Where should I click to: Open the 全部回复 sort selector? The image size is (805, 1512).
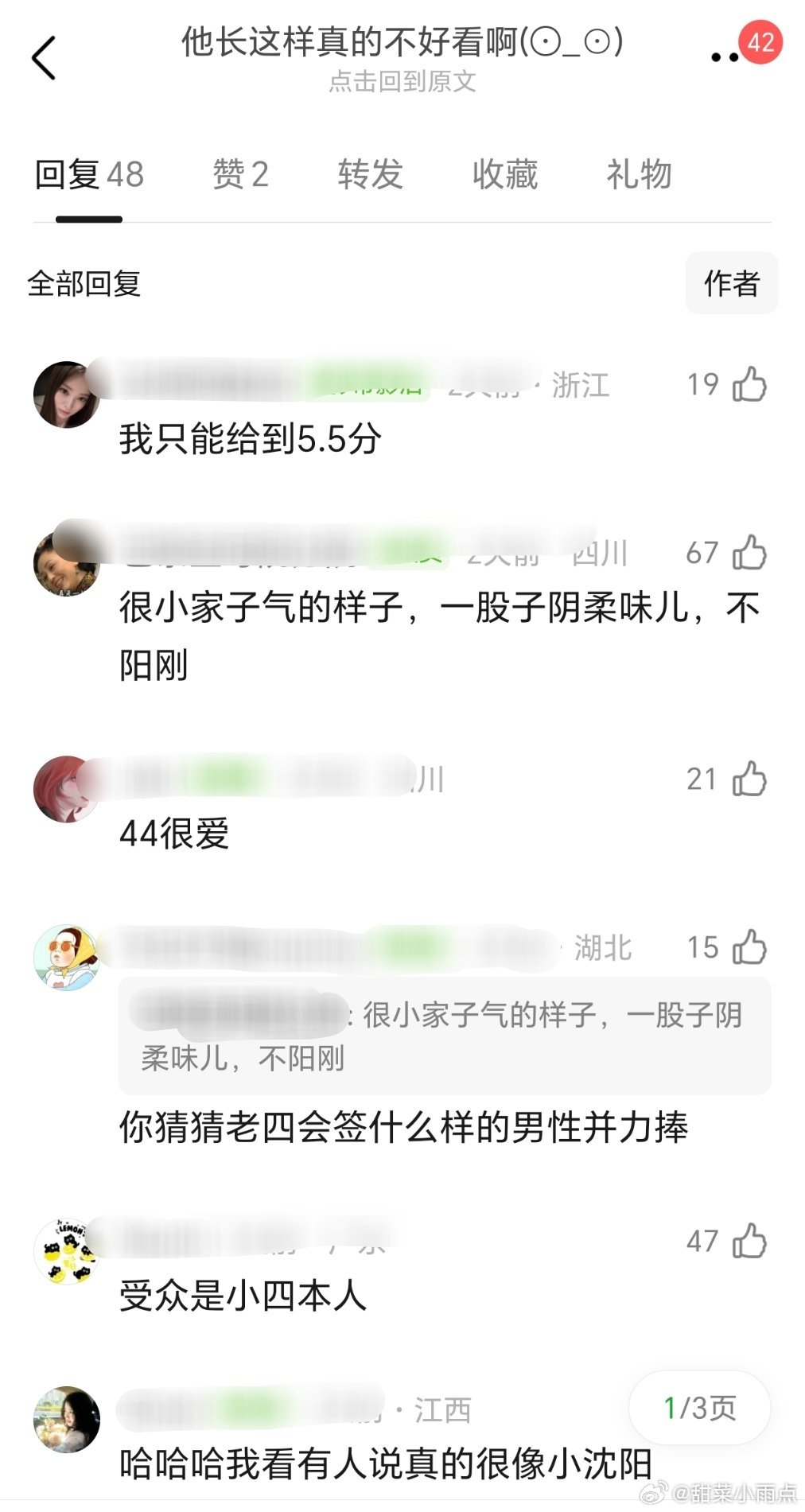pos(84,283)
